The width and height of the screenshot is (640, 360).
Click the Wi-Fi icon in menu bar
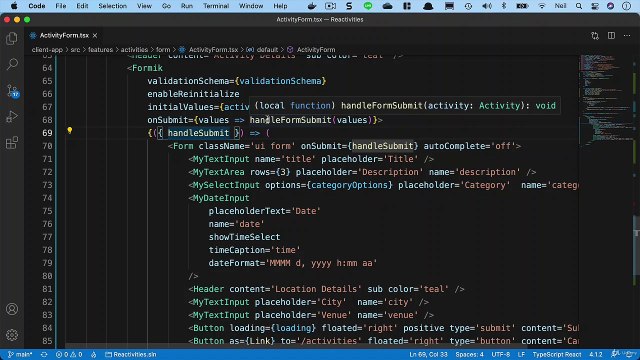click(542, 6)
